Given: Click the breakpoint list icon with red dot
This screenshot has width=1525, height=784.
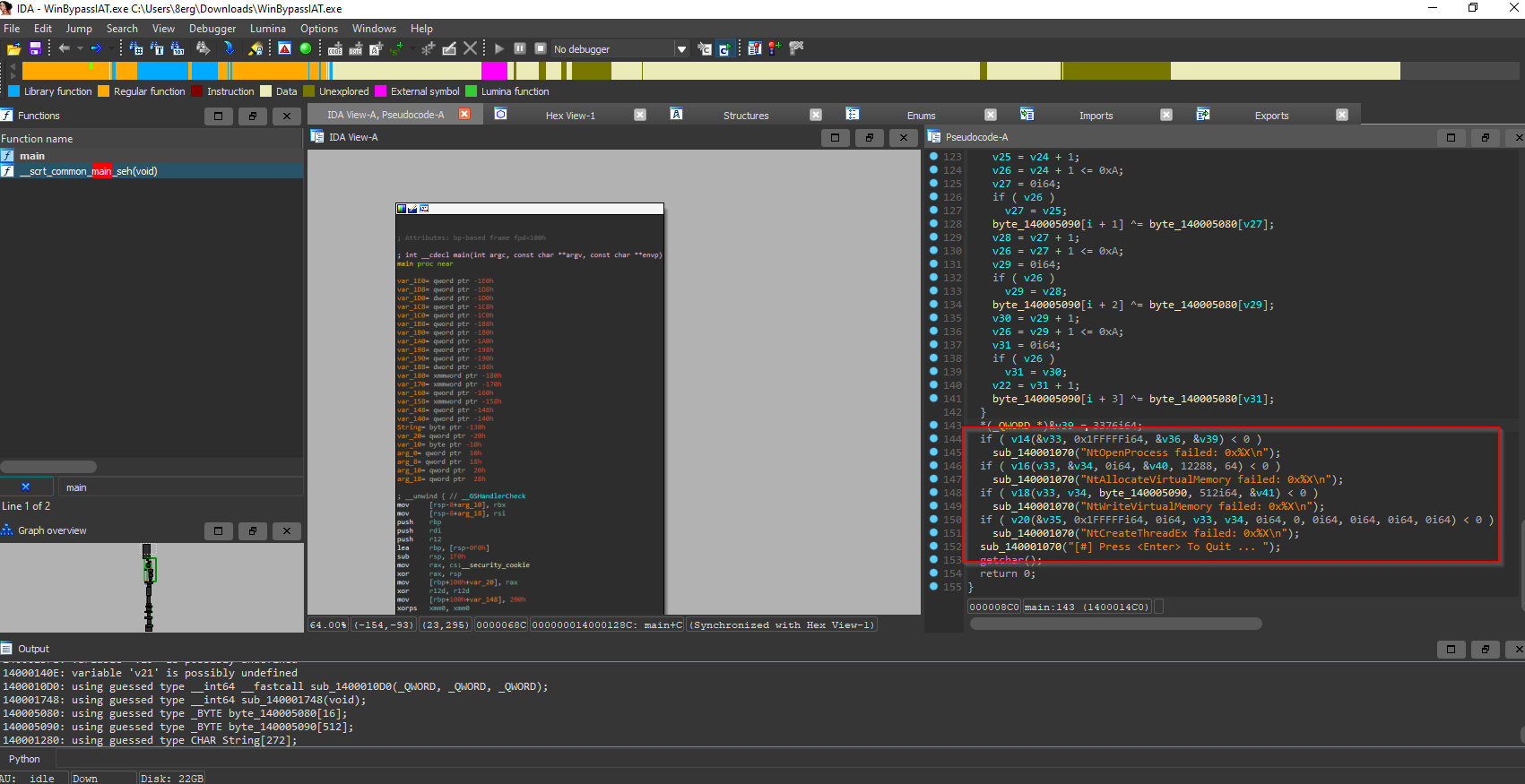Looking at the screenshot, I should click(754, 48).
